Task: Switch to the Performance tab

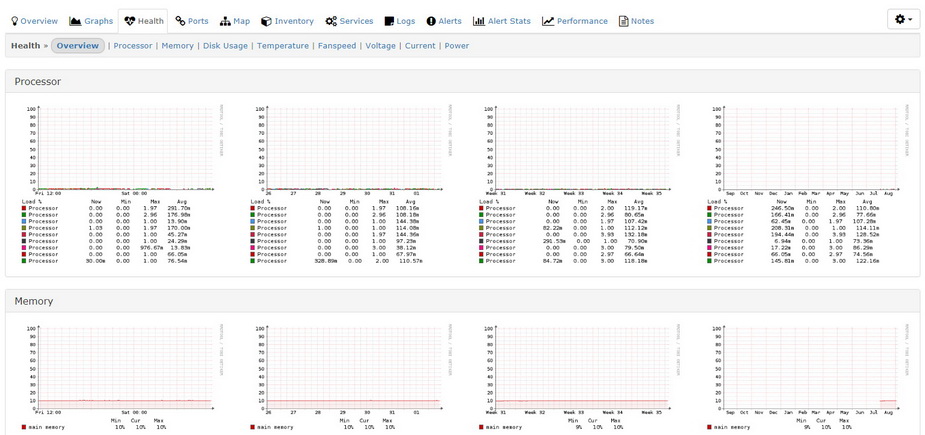Action: coord(575,21)
